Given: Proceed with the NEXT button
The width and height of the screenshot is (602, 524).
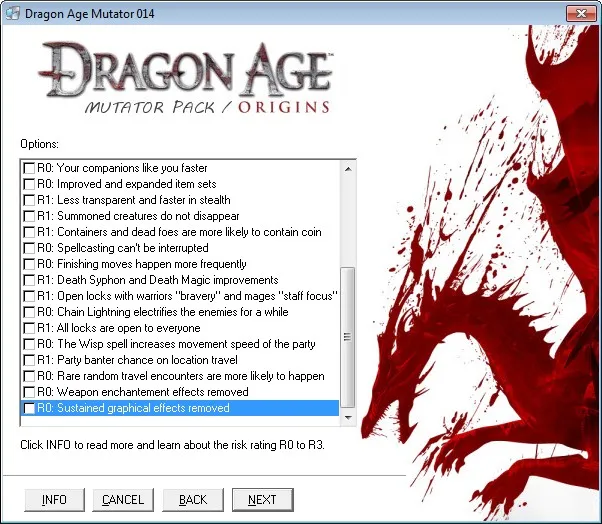Looking at the screenshot, I should [x=263, y=500].
